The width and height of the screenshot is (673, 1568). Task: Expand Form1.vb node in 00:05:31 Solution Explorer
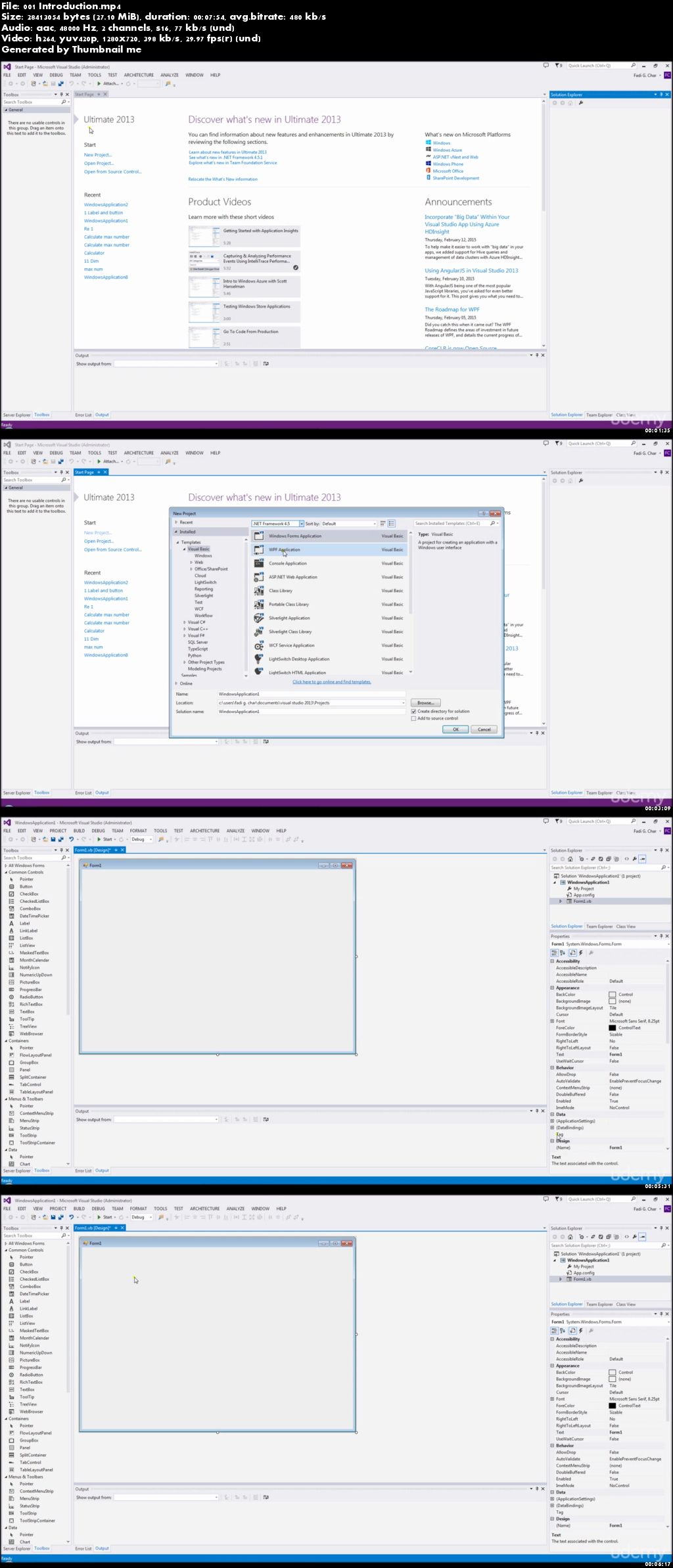pos(561,901)
